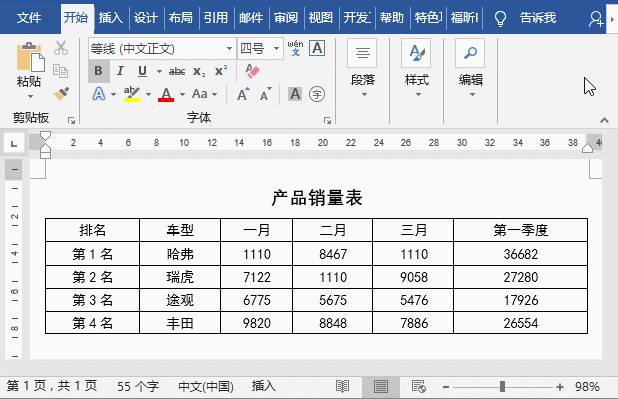Switch to Web Layout view icon
618x399 pixels.
[x=418, y=387]
